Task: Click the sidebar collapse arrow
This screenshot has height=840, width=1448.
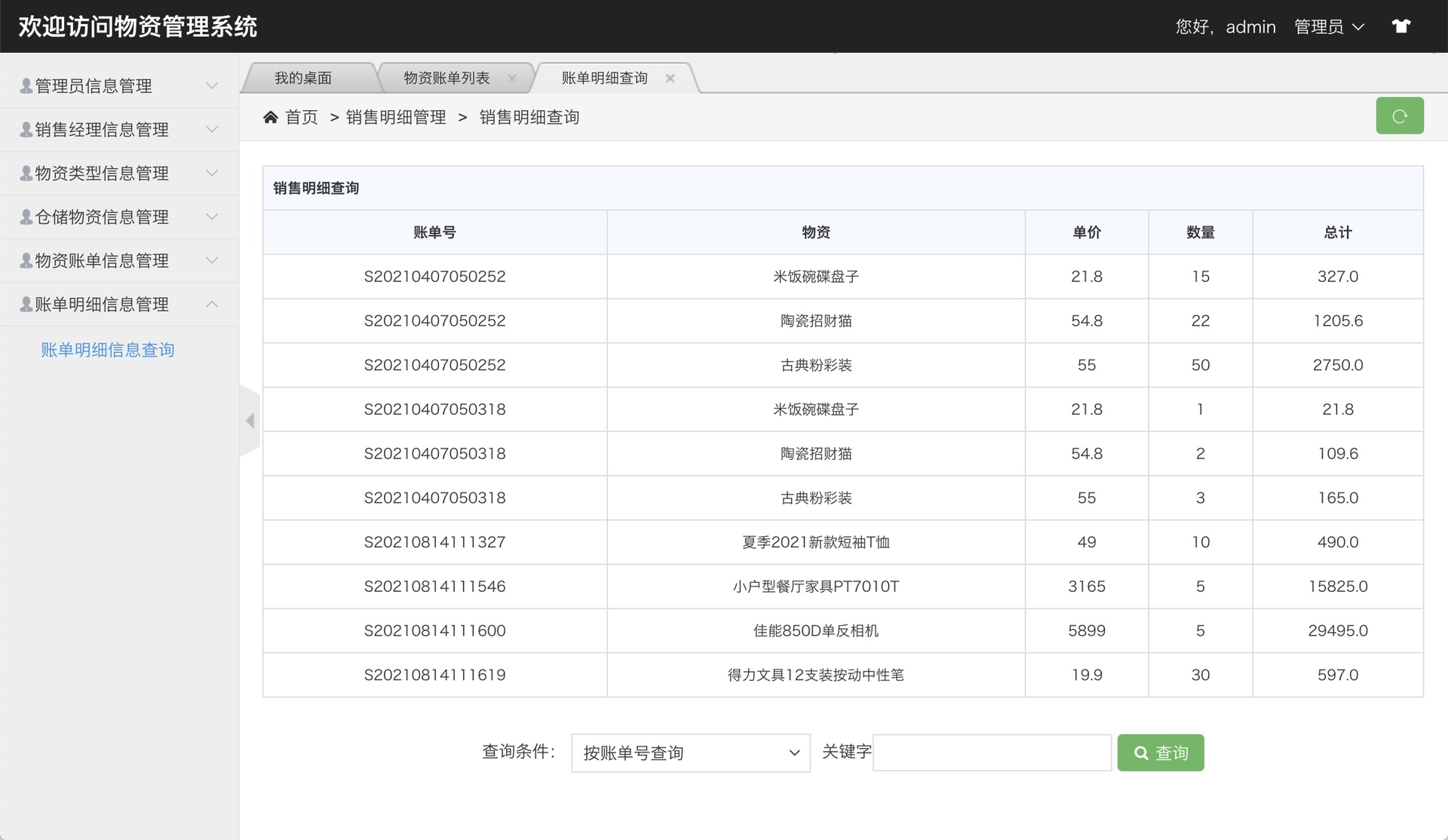Action: pyautogui.click(x=250, y=421)
